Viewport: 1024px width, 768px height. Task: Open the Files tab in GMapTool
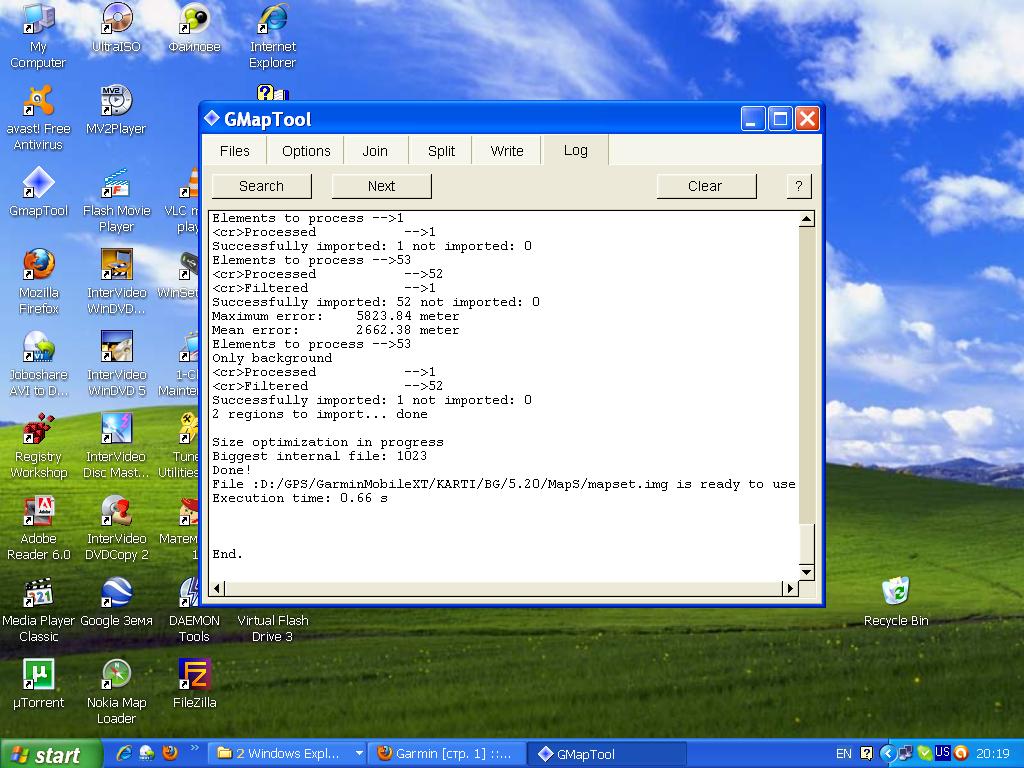tap(235, 151)
